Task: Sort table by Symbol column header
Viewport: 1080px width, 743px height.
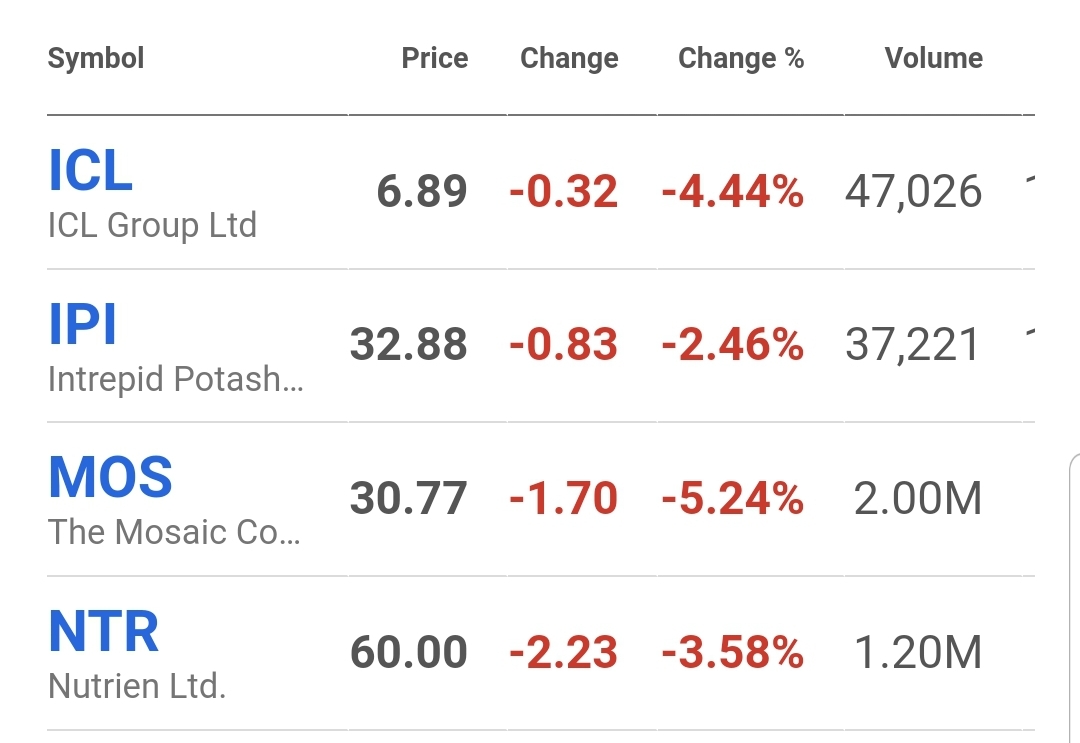Action: (x=96, y=58)
